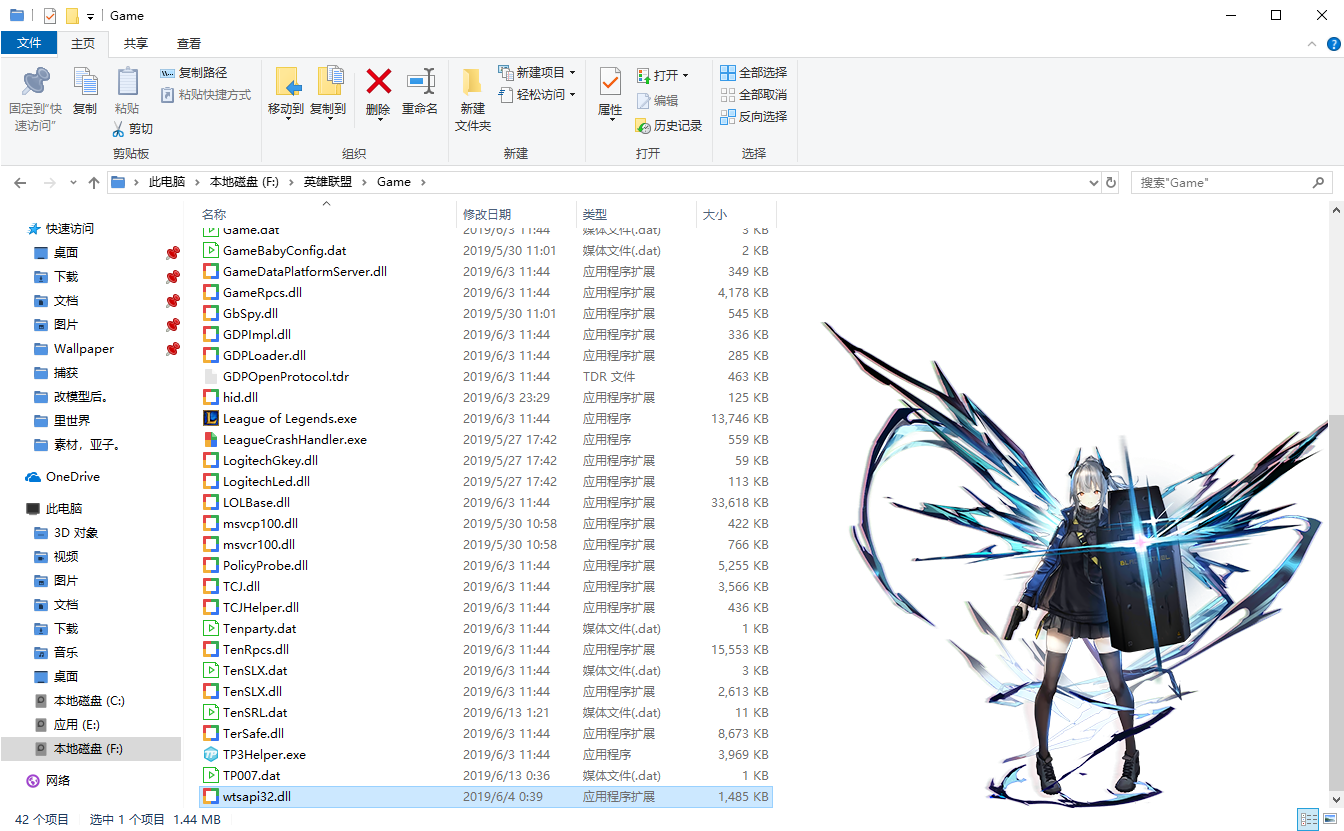
Task: Select OneDrive in navigation pane
Action: (x=73, y=477)
